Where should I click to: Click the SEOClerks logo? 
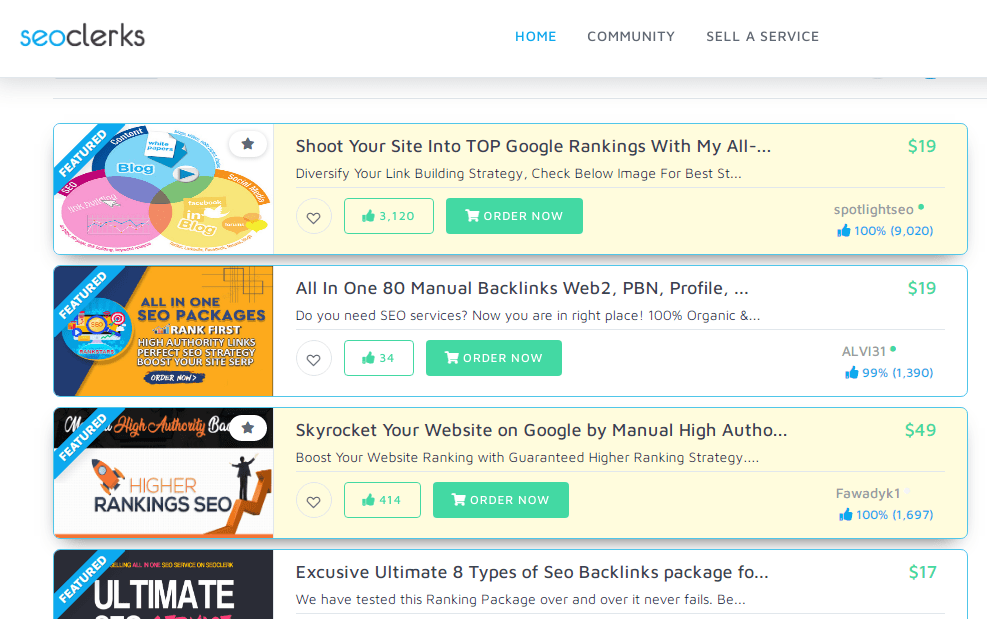pyautogui.click(x=82, y=34)
